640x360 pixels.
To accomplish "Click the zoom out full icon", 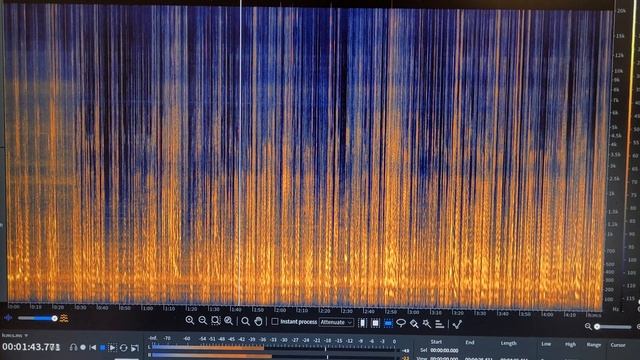I will [229, 321].
